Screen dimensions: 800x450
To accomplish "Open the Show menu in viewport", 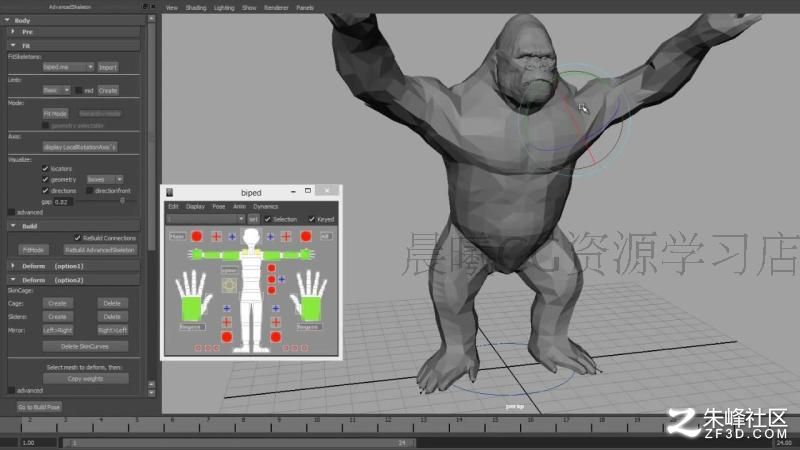I will (x=249, y=8).
